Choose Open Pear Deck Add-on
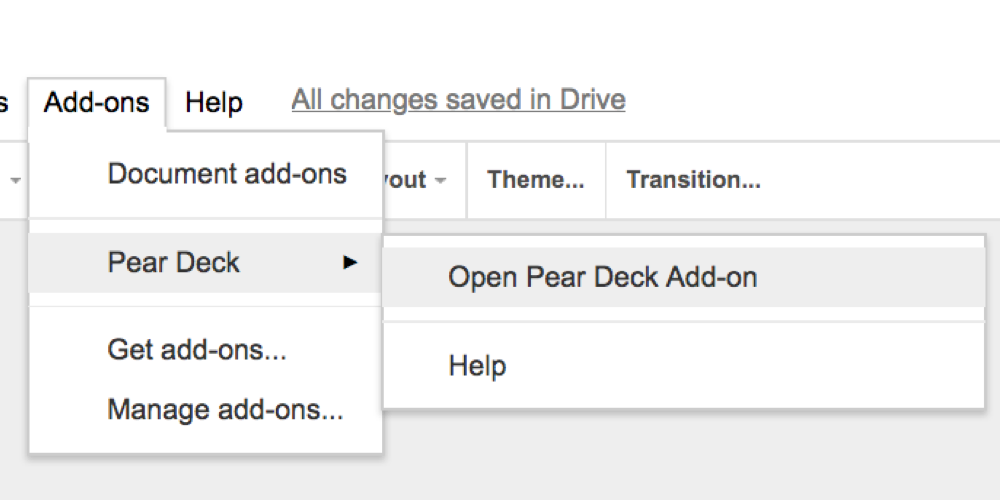Image resolution: width=1000 pixels, height=500 pixels. (x=602, y=277)
